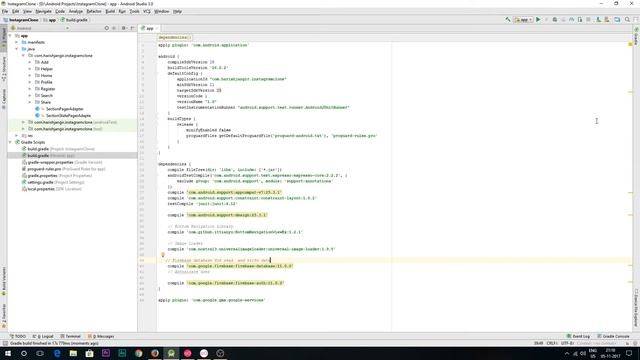This screenshot has height=360, width=640.
Task: Click the Debug app bug icon
Action: pyautogui.click(x=555, y=20)
